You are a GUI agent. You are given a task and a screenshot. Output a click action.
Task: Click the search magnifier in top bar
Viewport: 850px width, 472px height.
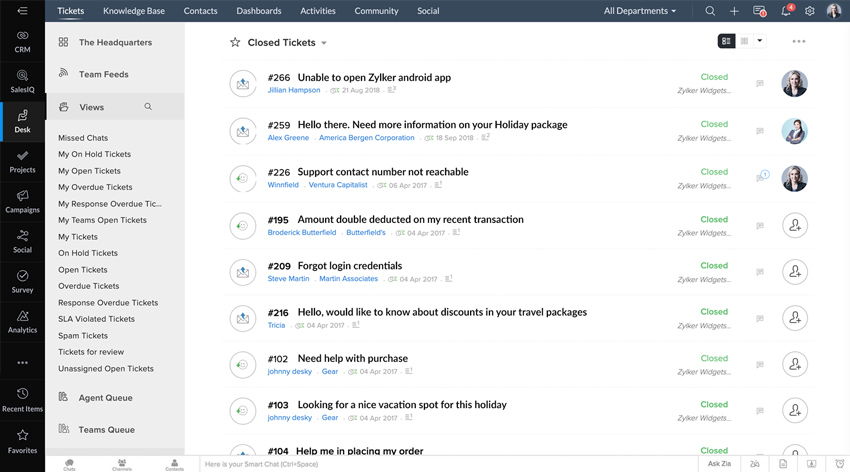710,11
